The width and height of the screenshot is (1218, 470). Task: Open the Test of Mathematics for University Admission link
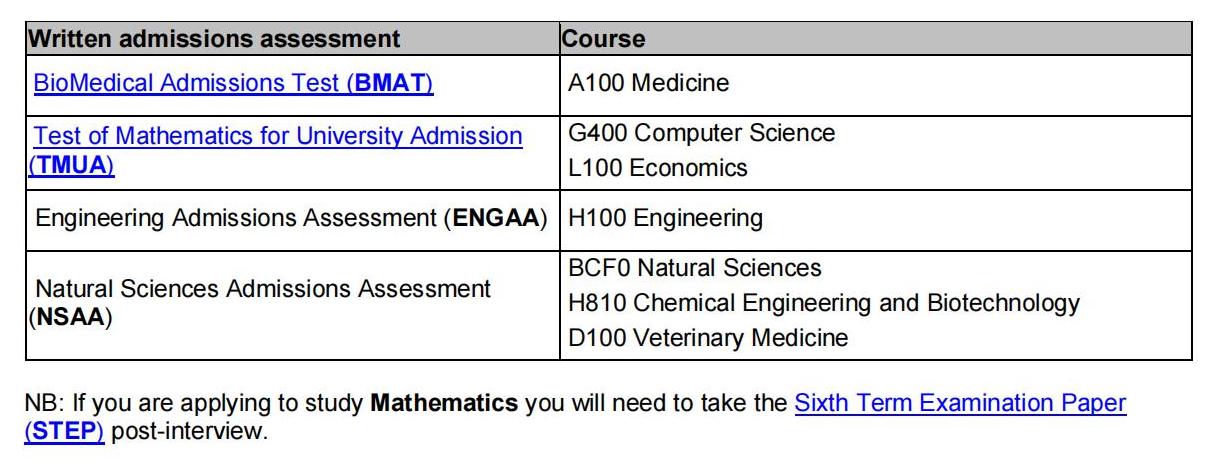point(278,136)
